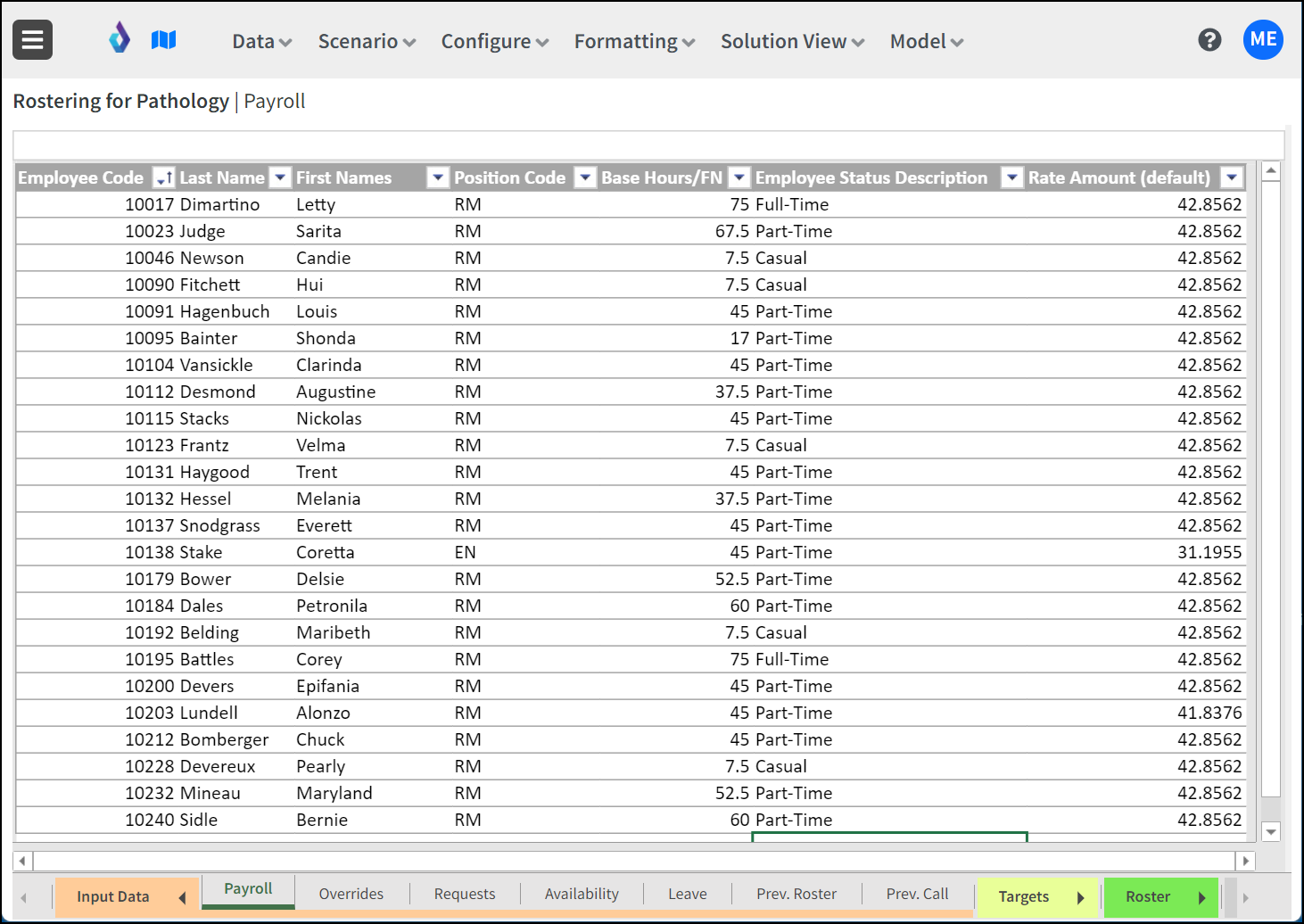Switch to the Prev. Roster tab
The image size is (1304, 924).
796,894
